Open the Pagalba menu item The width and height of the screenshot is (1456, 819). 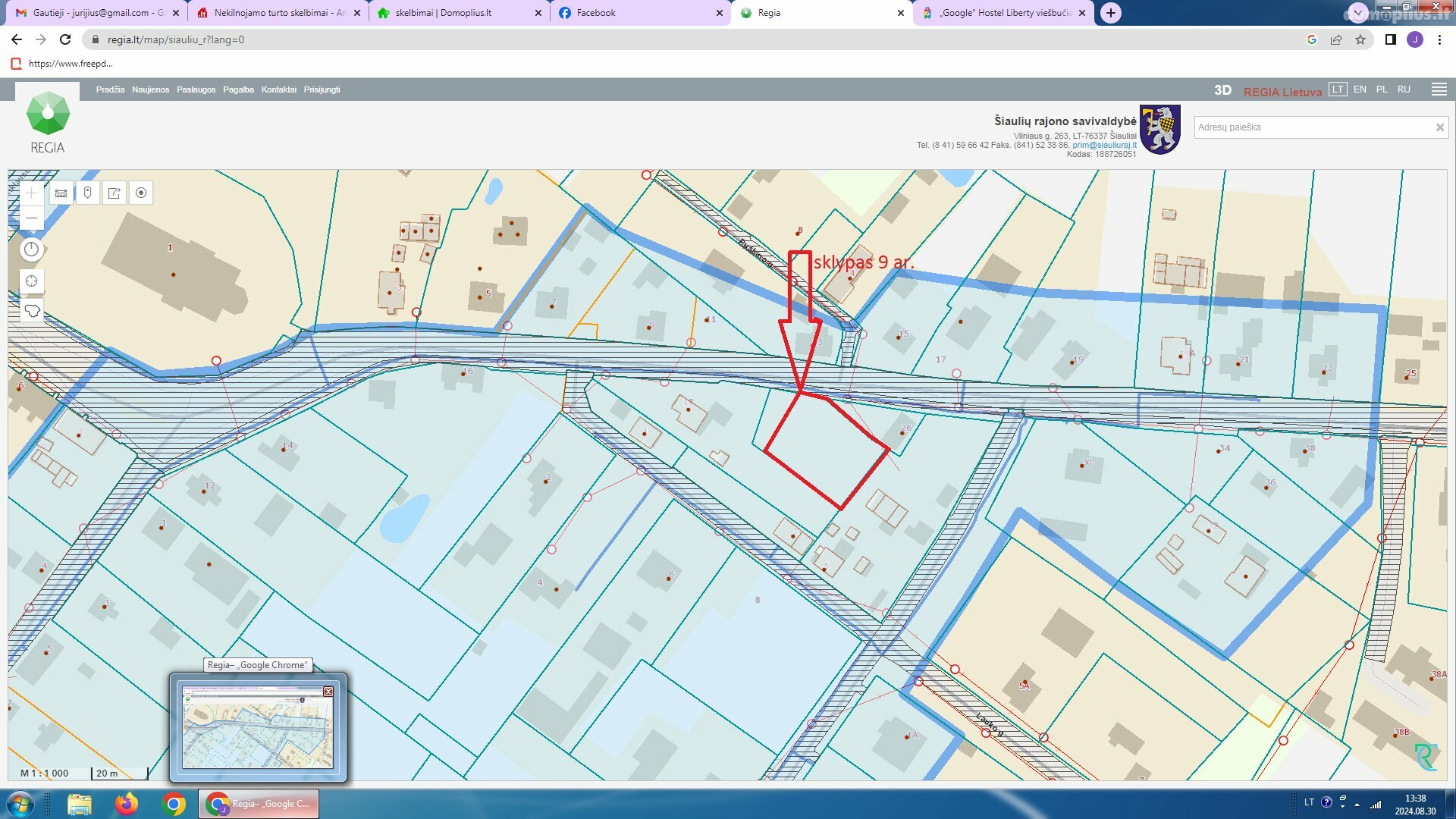click(x=238, y=89)
